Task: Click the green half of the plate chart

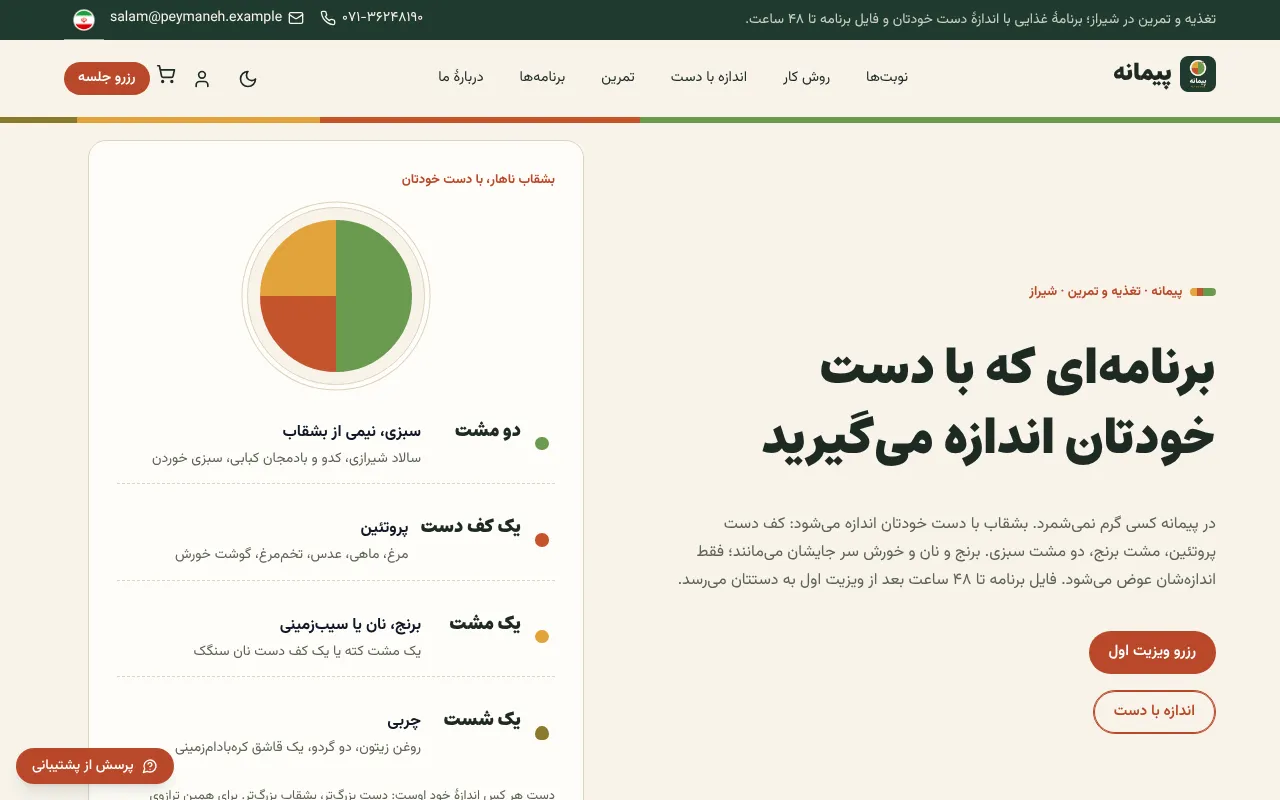Action: click(374, 296)
